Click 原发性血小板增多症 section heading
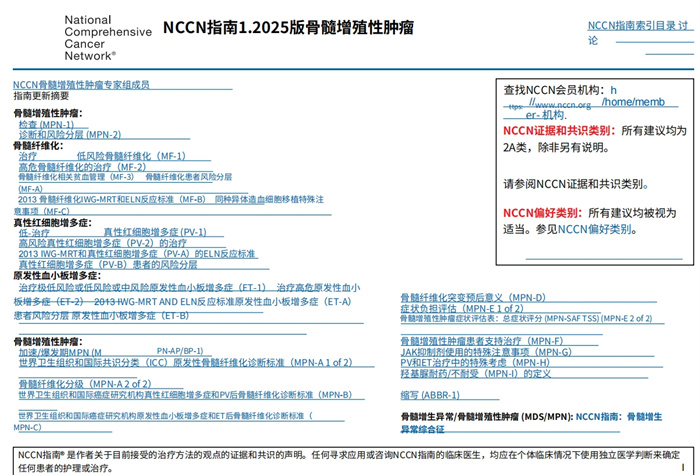 57,276
